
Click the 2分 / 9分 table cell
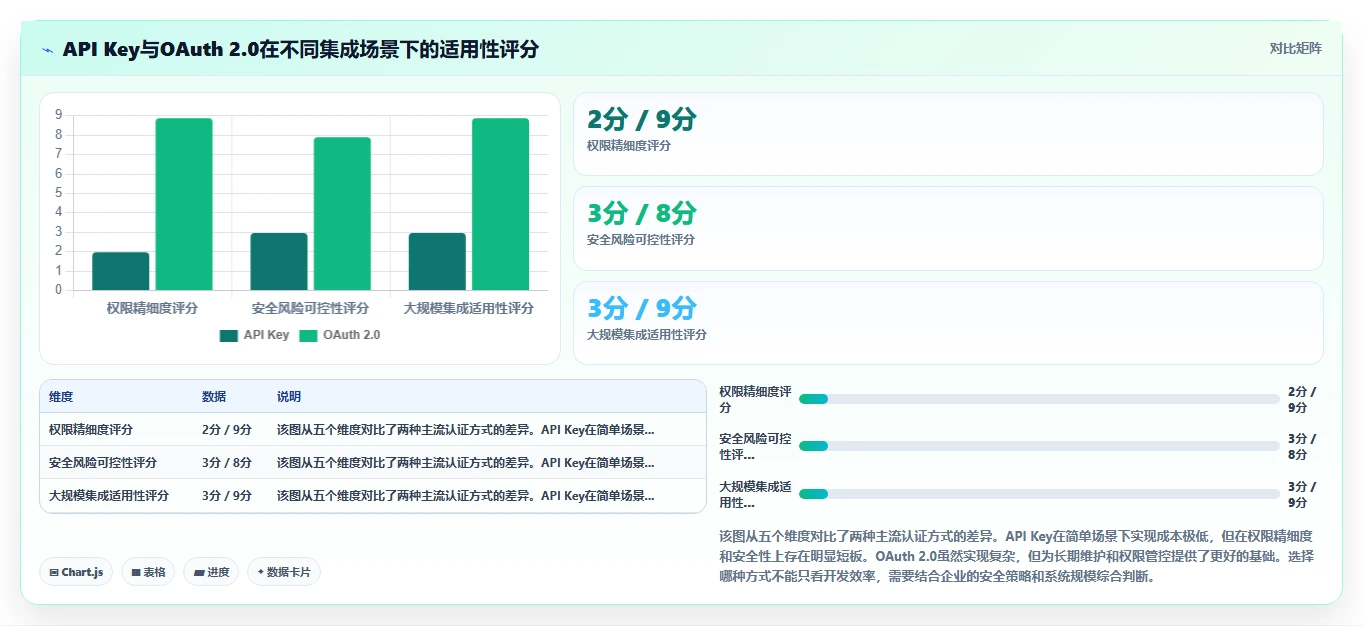click(x=227, y=430)
